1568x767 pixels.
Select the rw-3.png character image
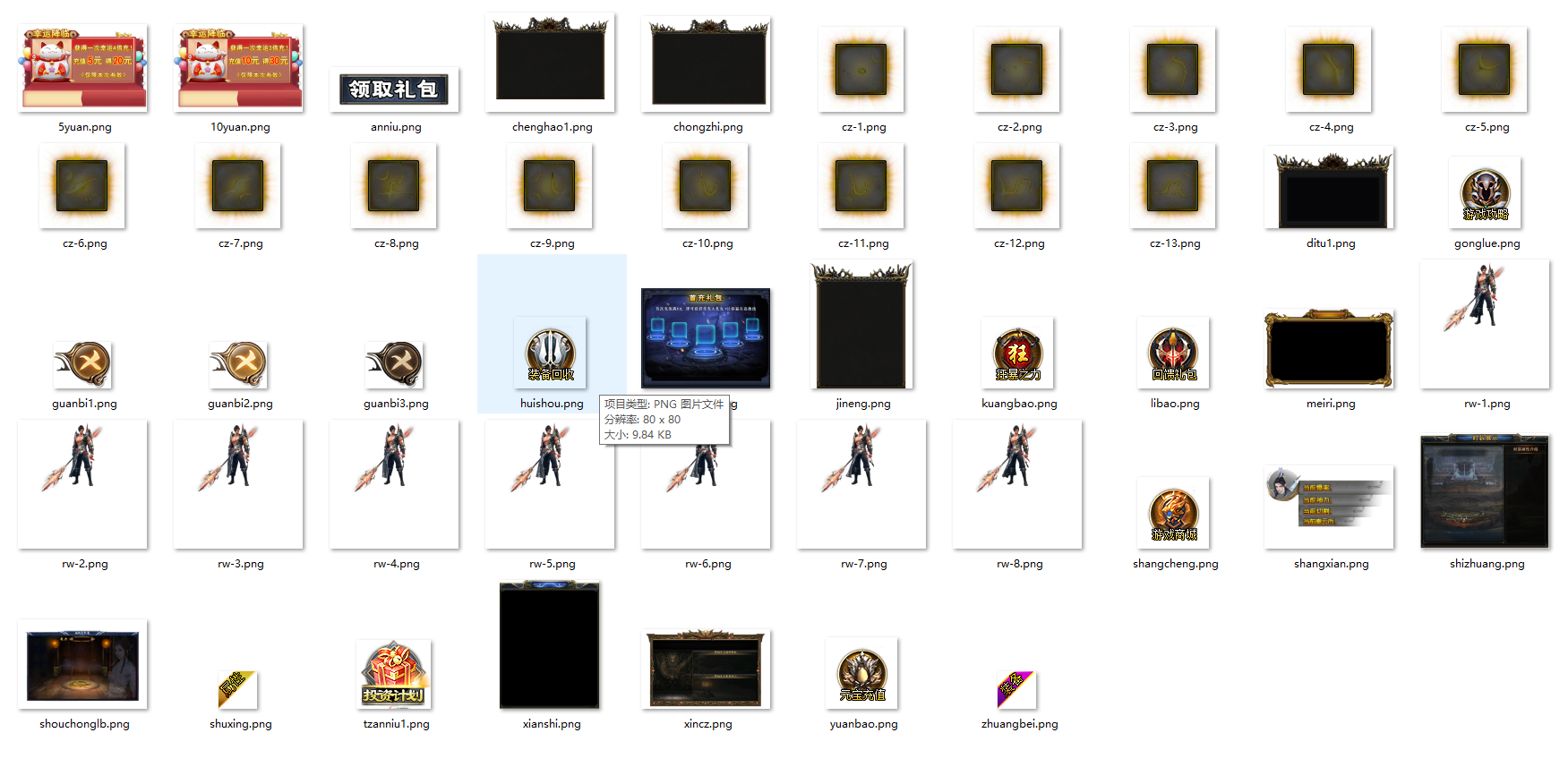click(239, 484)
